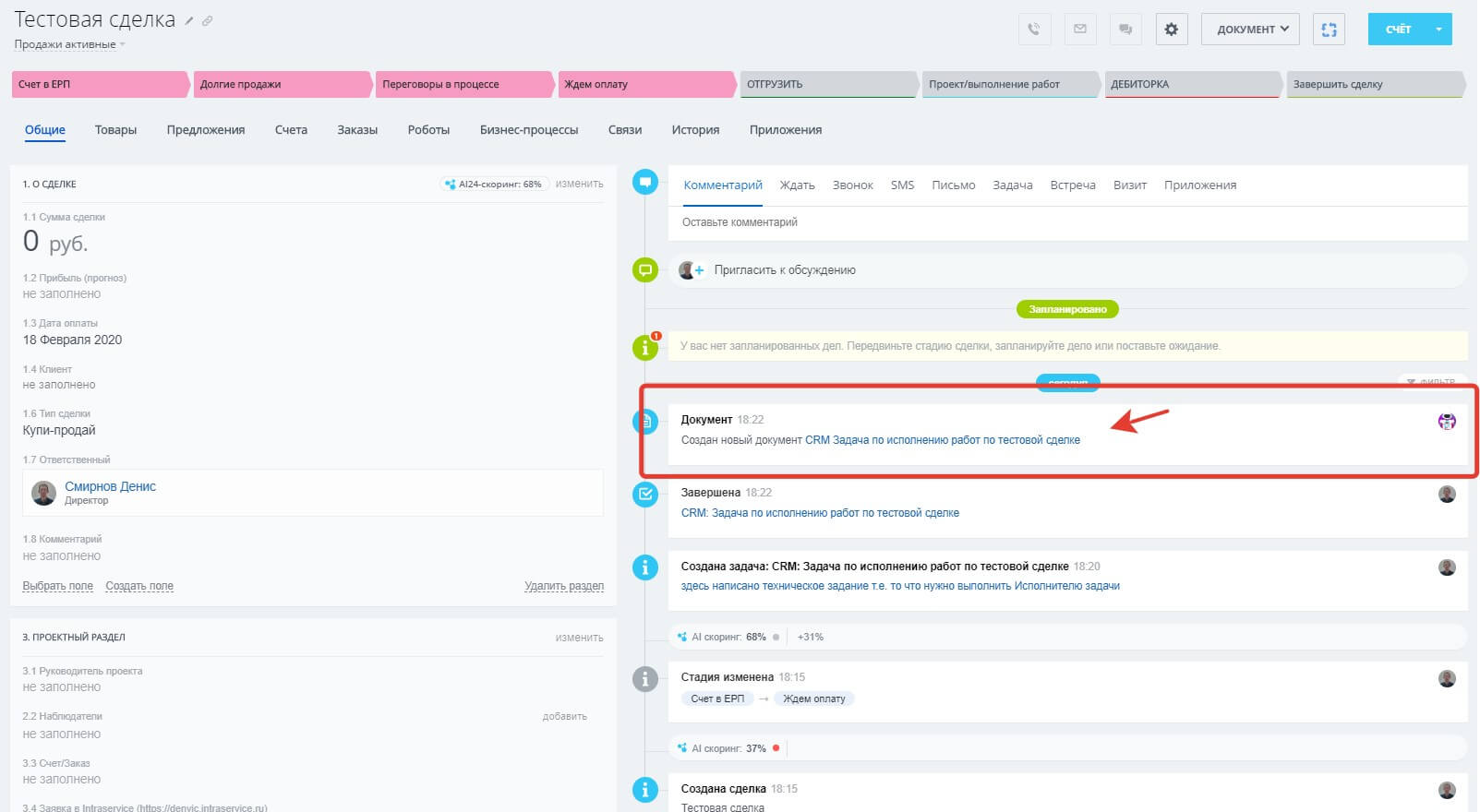The width and height of the screenshot is (1480, 812).
Task: Select stage Долгие продажи
Action: (282, 84)
